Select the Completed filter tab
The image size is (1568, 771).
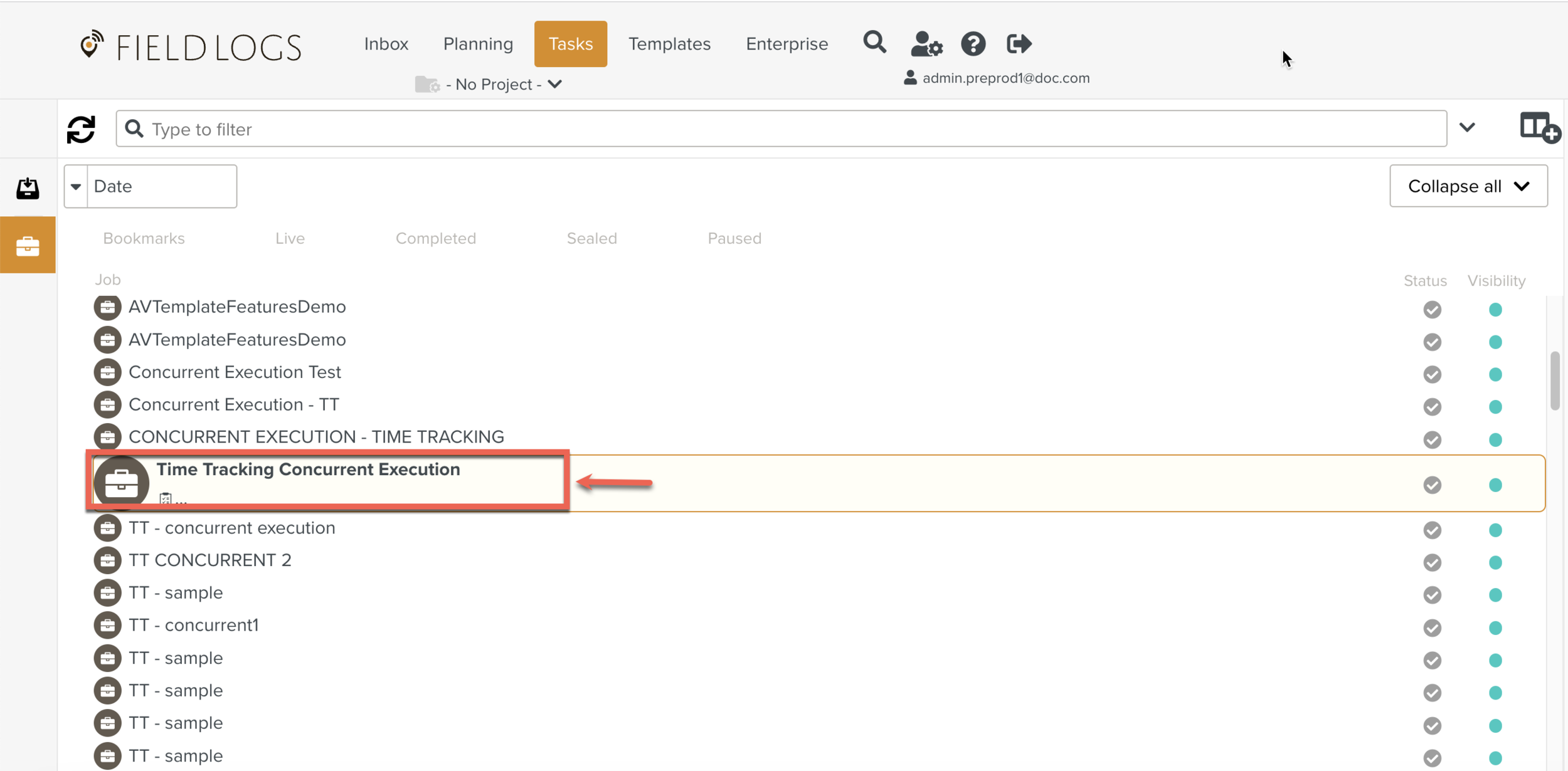coord(436,238)
